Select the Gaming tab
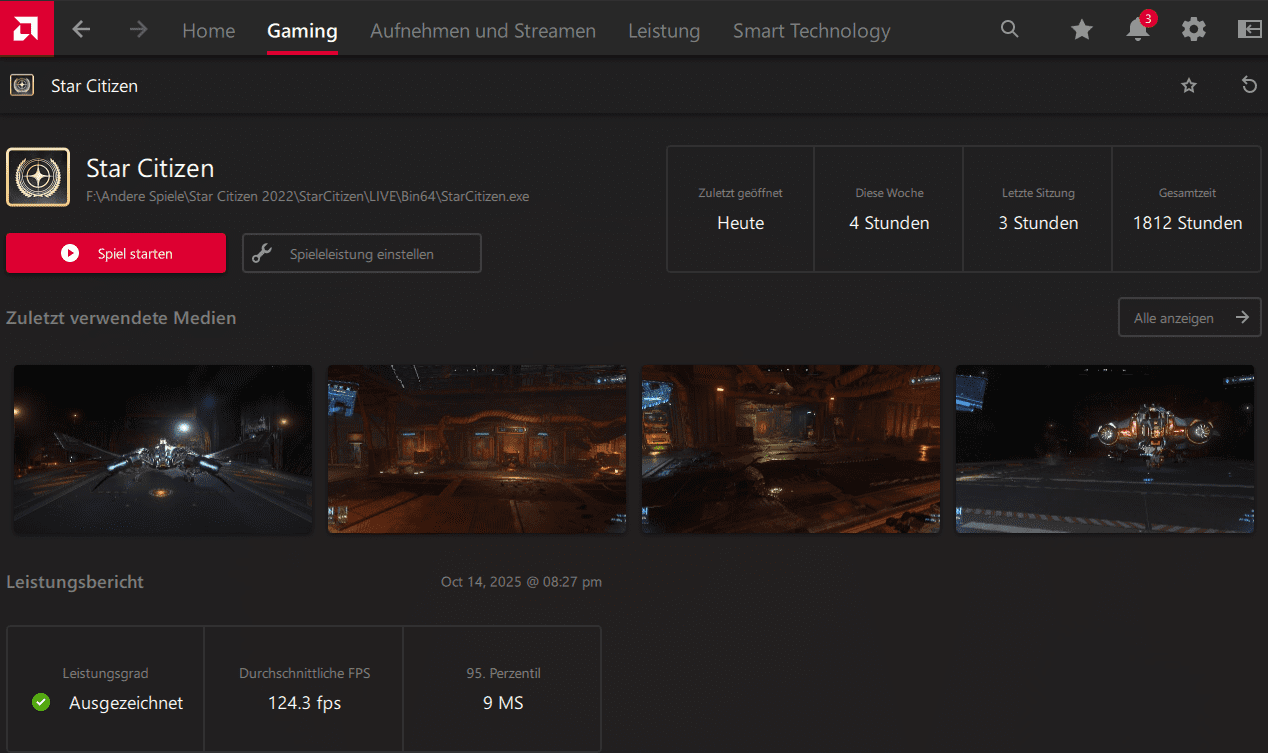1268x753 pixels. tap(302, 31)
